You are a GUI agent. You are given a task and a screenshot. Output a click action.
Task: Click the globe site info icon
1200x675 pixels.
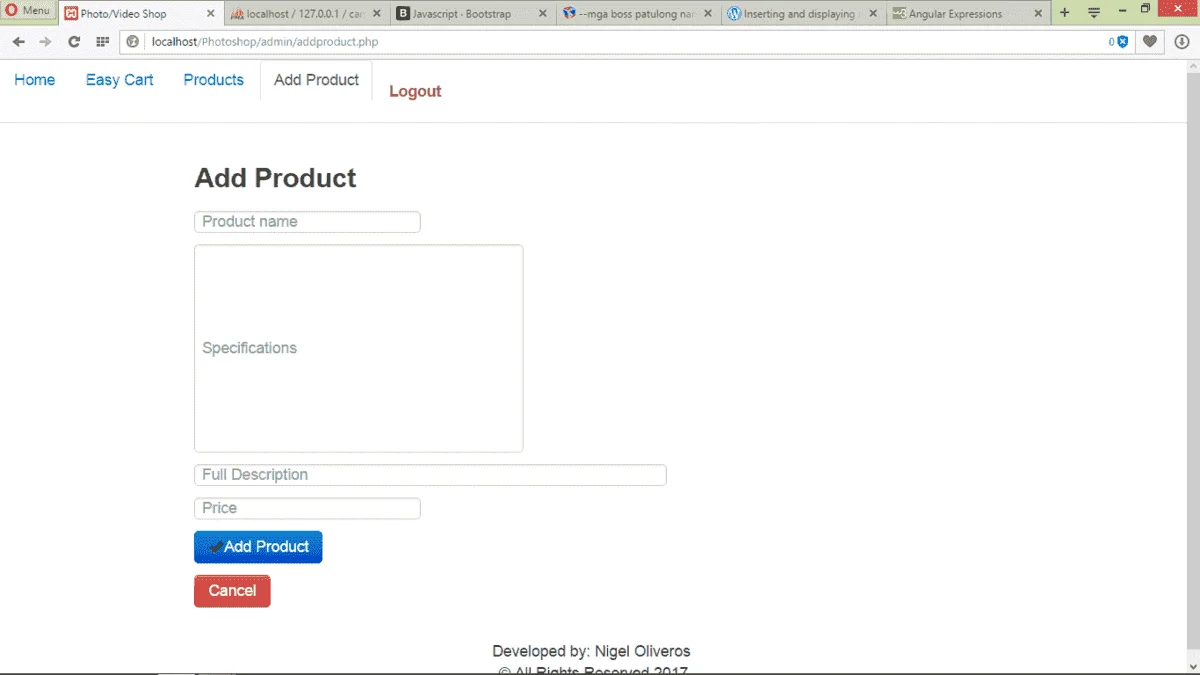click(x=133, y=42)
